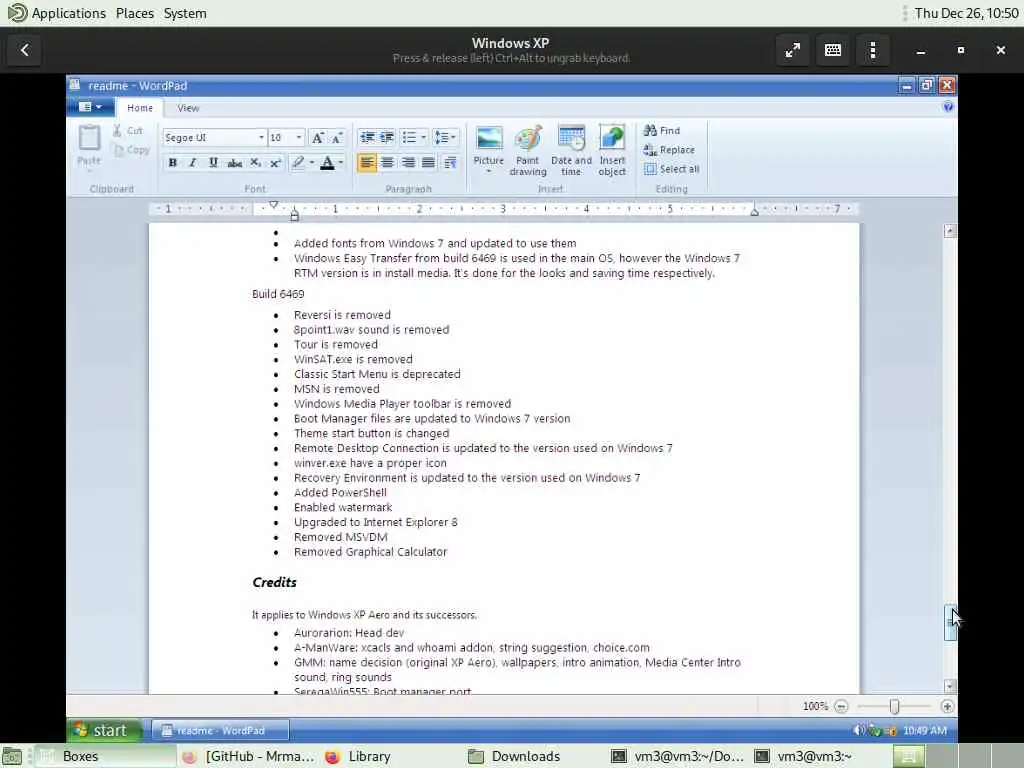Align text right
This screenshot has height=768, width=1024.
(408, 163)
